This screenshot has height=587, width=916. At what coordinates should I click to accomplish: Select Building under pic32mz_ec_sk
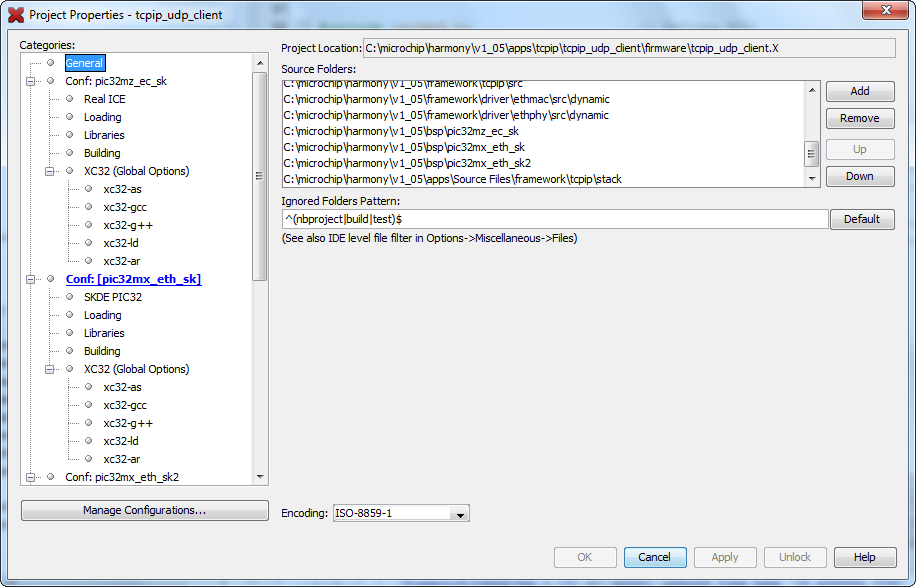(102, 153)
